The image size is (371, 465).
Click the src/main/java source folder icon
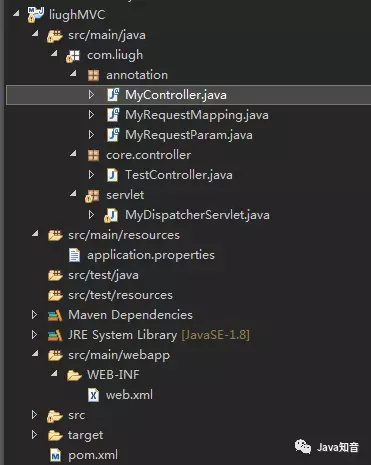(55, 35)
